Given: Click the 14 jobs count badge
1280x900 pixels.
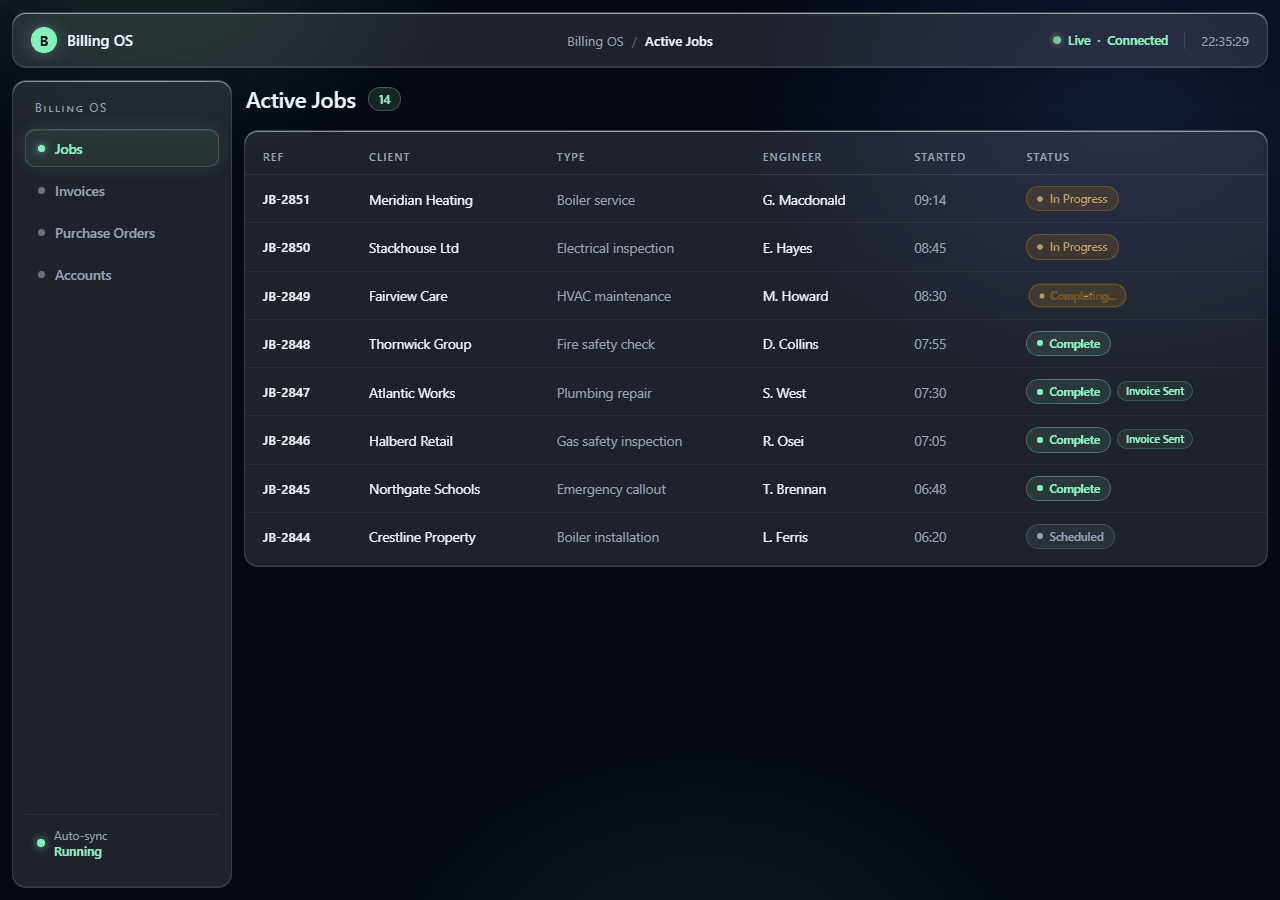Looking at the screenshot, I should point(384,99).
